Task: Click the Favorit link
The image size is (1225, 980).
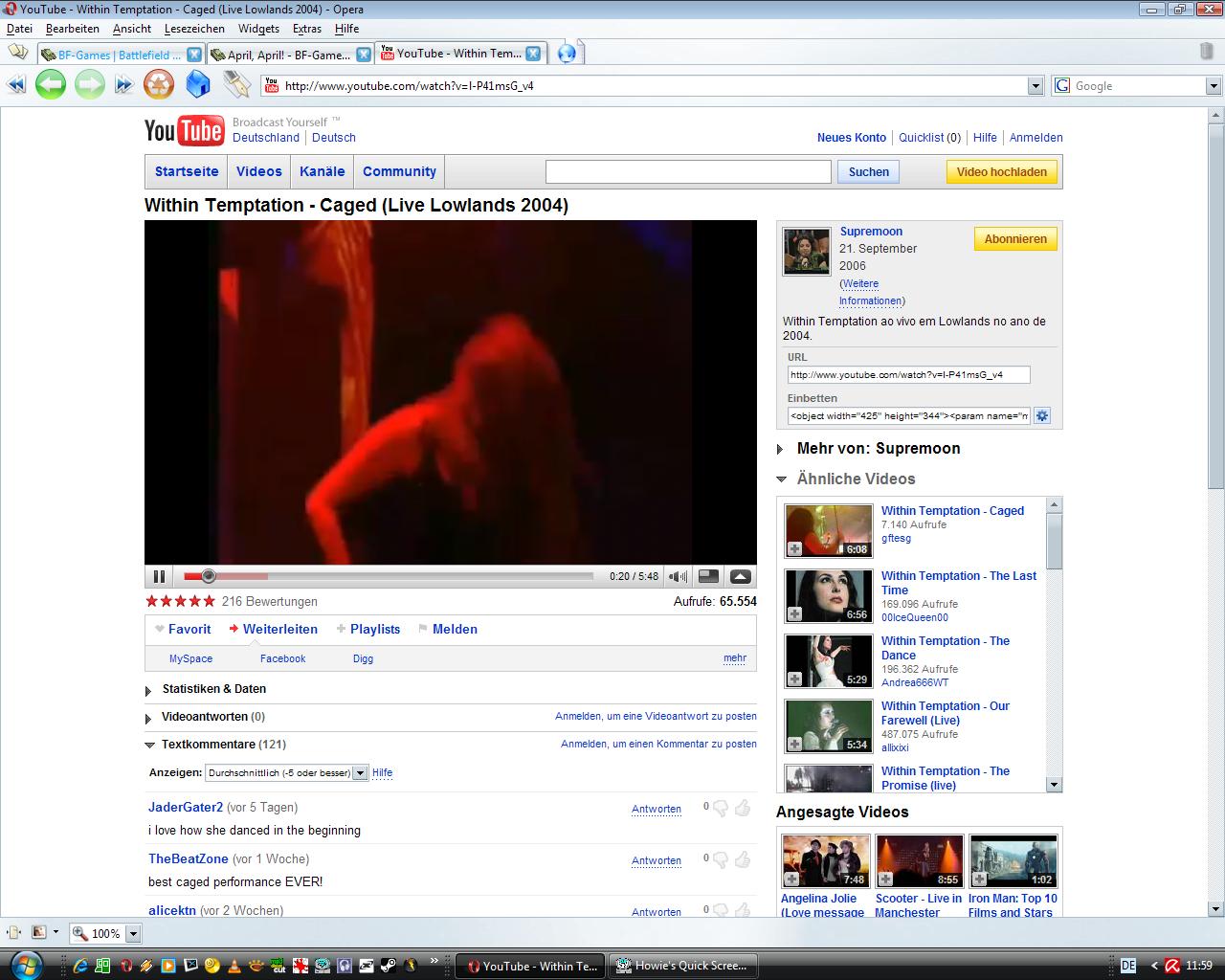Action: coord(189,629)
